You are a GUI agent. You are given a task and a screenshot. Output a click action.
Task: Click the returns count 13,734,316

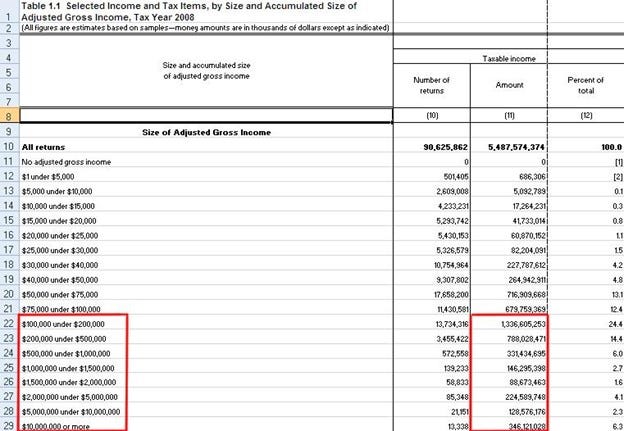coord(452,324)
